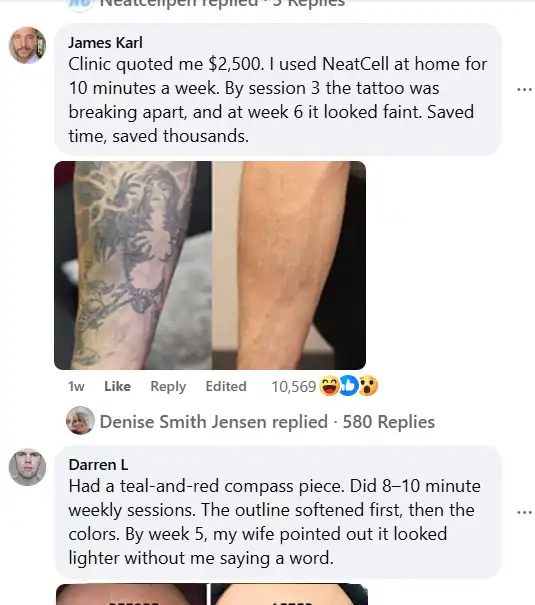
Task: Click Denise Smith Jensen's small avatar
Action: pos(80,421)
